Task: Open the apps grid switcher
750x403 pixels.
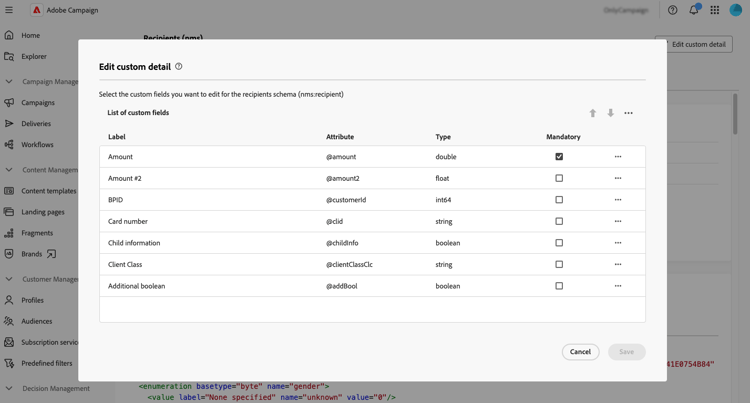Action: [715, 10]
